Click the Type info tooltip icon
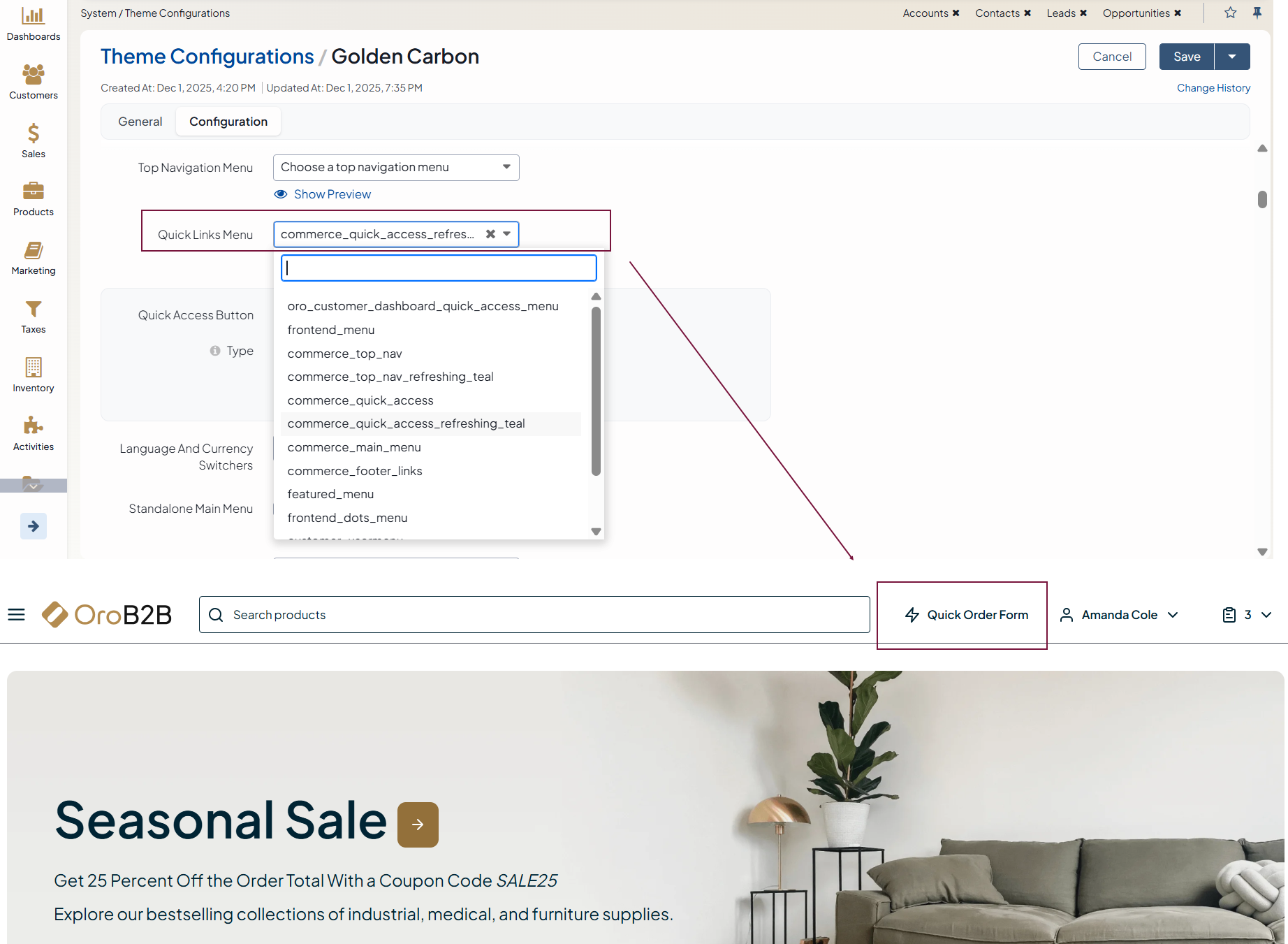The height and width of the screenshot is (944, 1288). [215, 351]
